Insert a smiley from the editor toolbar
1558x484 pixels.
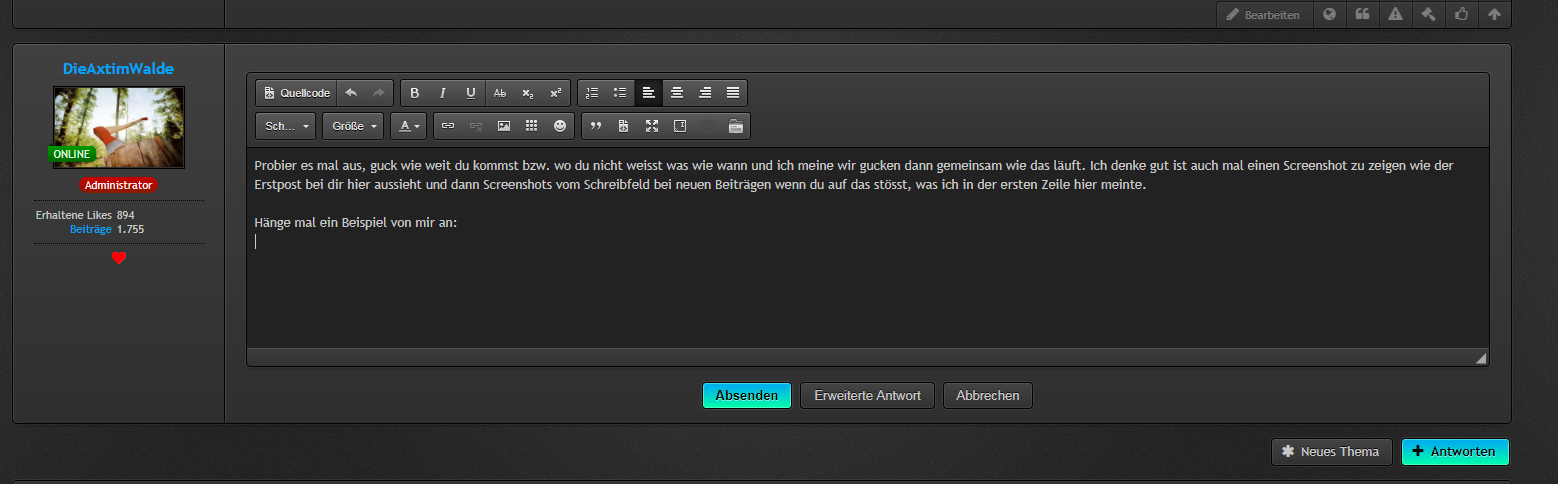[x=560, y=126]
